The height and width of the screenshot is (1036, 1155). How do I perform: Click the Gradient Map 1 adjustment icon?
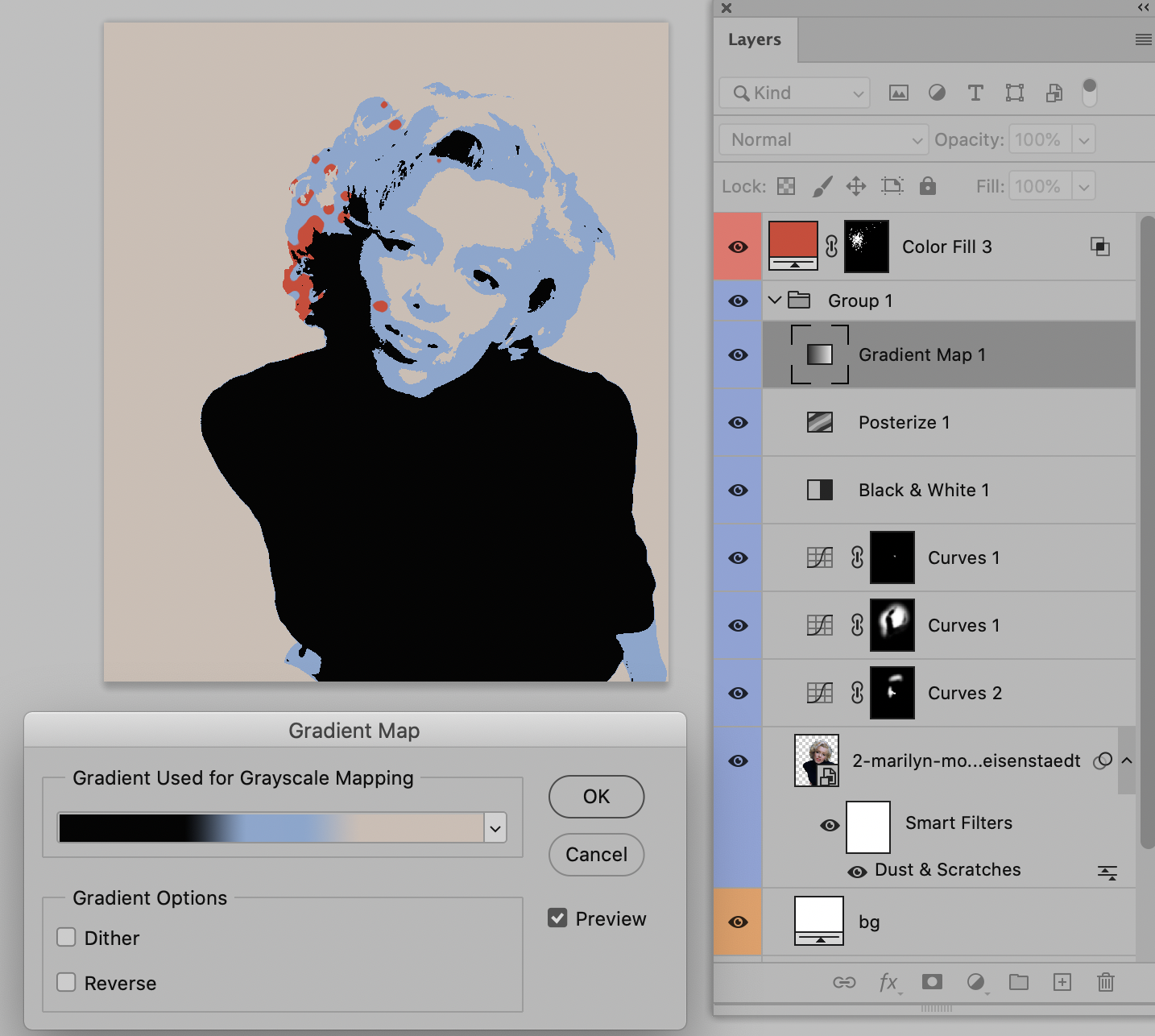(x=820, y=354)
